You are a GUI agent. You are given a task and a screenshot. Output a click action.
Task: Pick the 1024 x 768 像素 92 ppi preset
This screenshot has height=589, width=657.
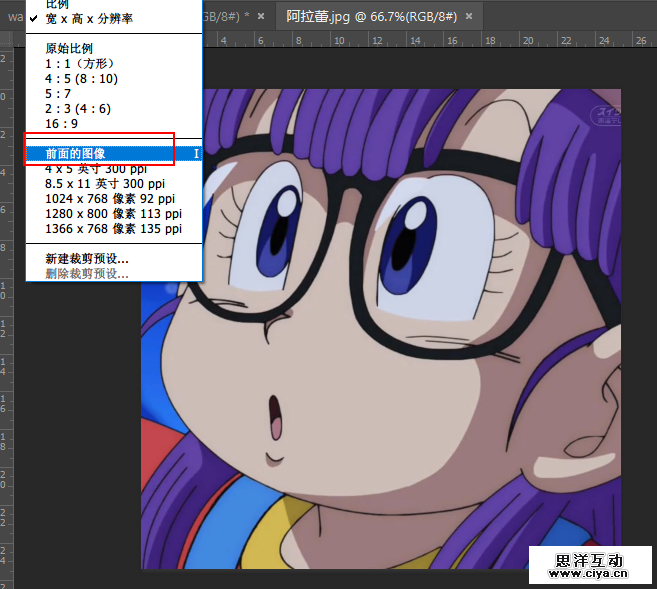[x=113, y=199]
